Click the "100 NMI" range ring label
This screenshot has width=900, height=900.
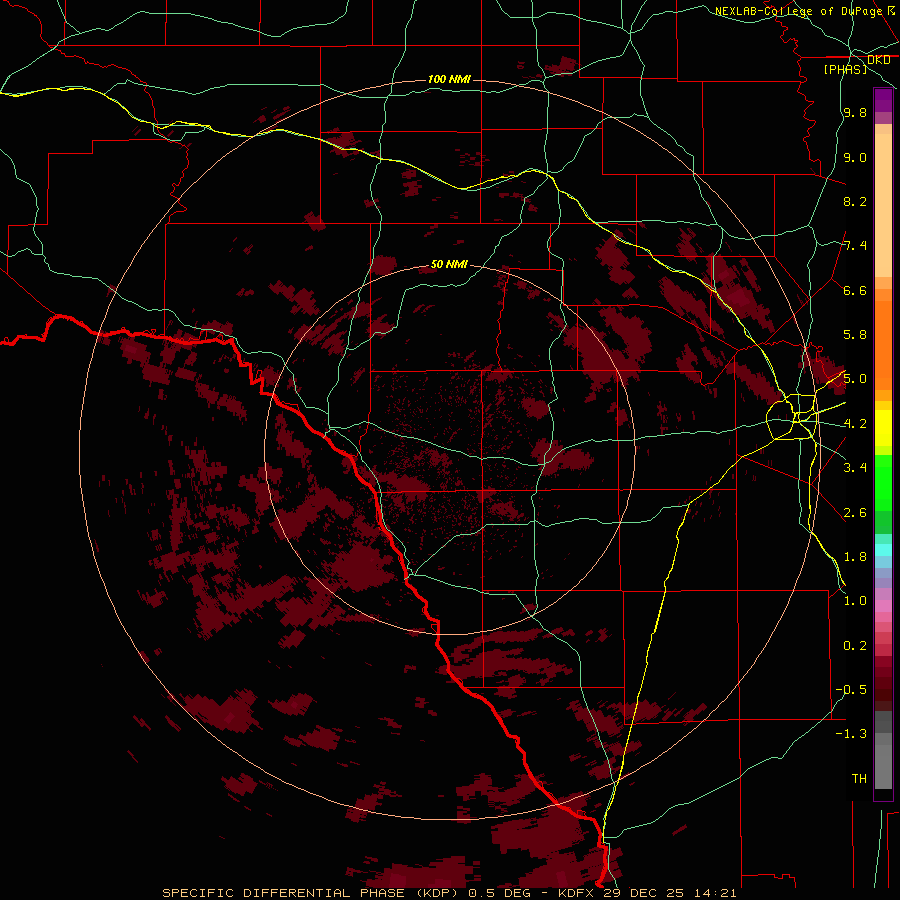[x=449, y=79]
